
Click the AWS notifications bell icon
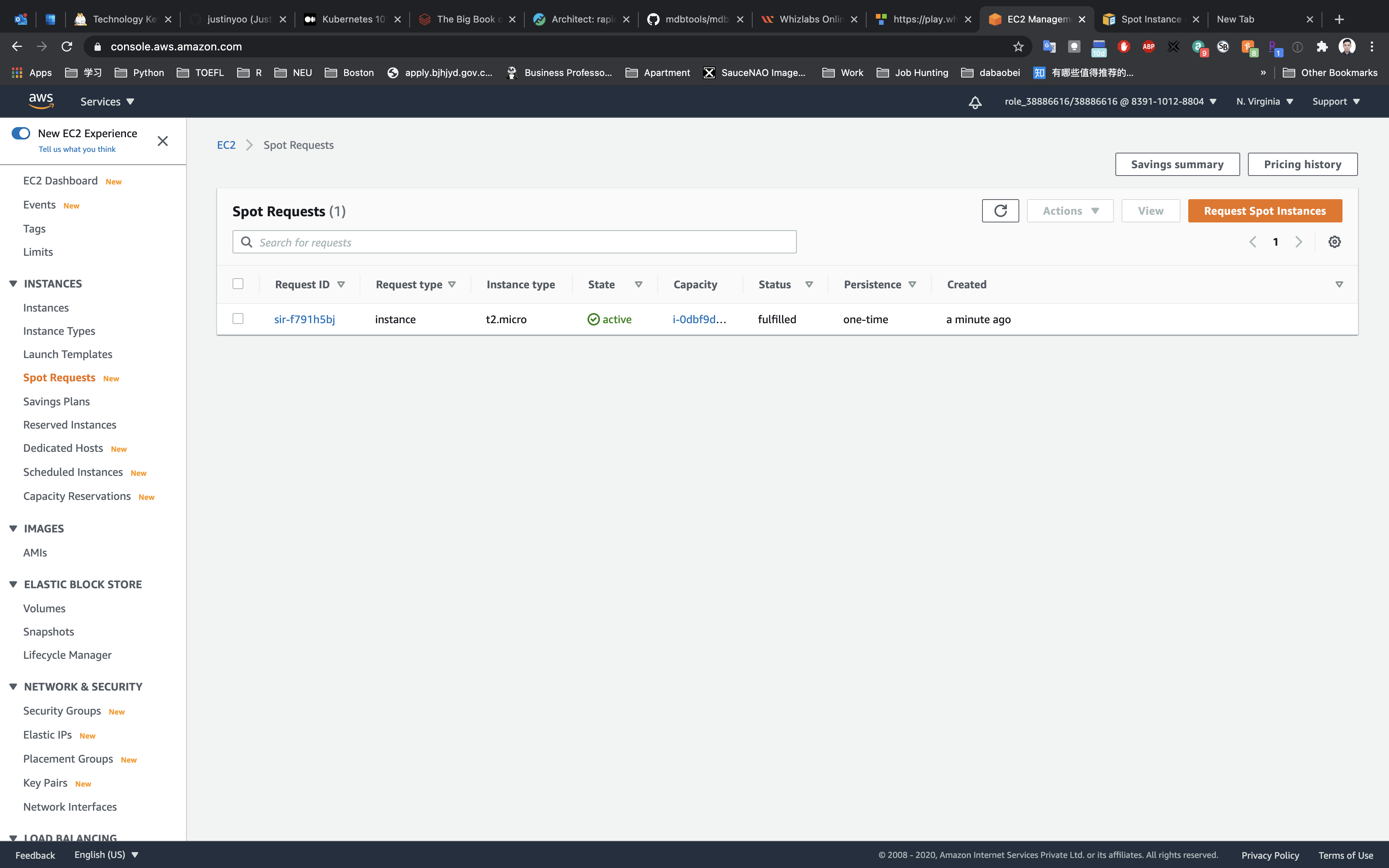pyautogui.click(x=975, y=102)
